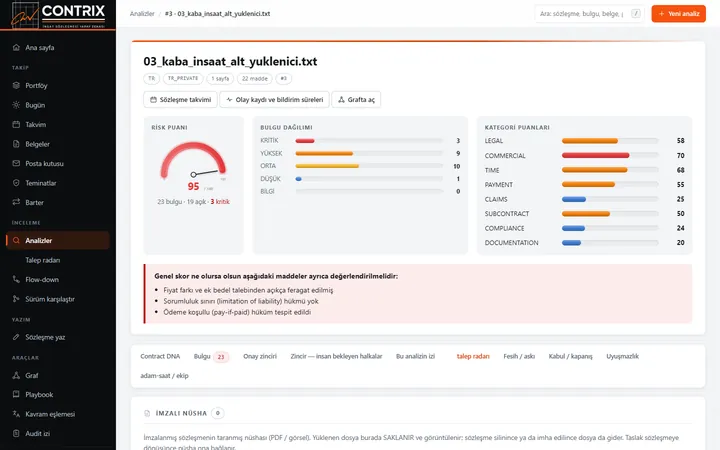Click the TR tag chip
The width and height of the screenshot is (720, 450).
[x=152, y=79]
